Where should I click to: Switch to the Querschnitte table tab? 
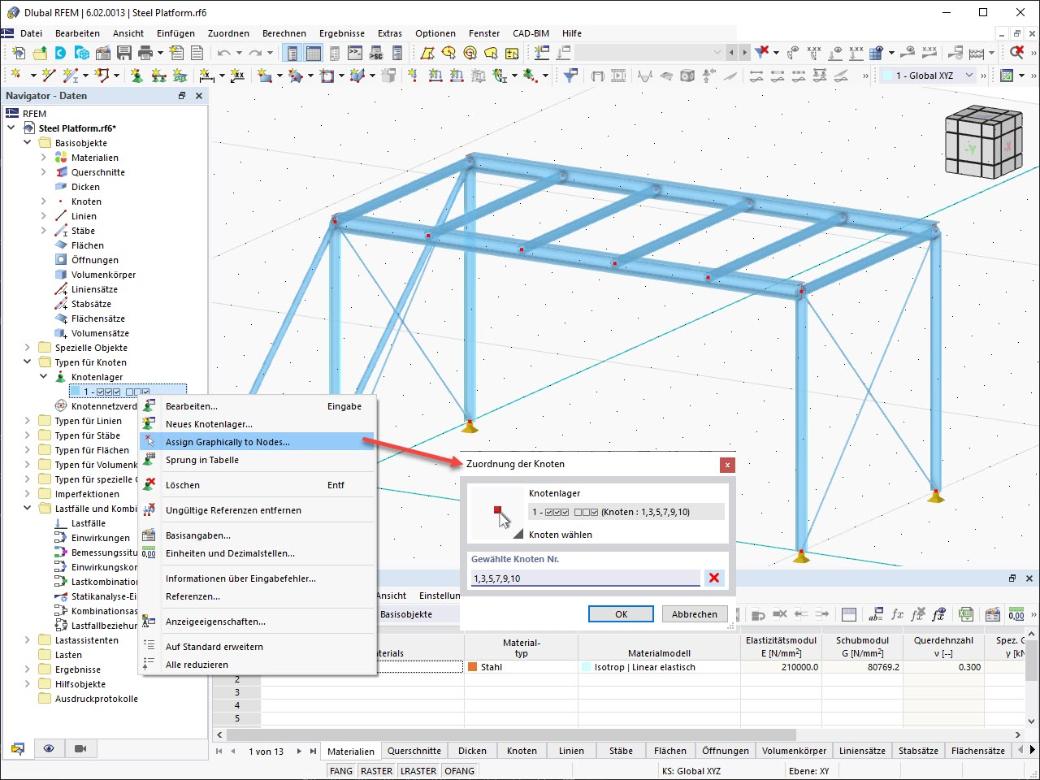(414, 751)
